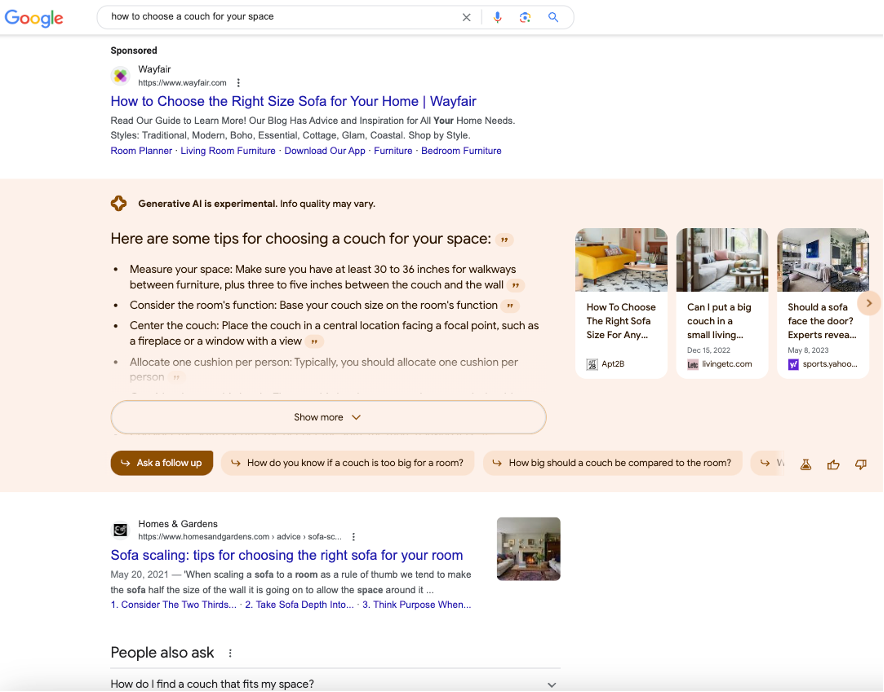Open the livingetc big couch thumbnail

pos(722,260)
